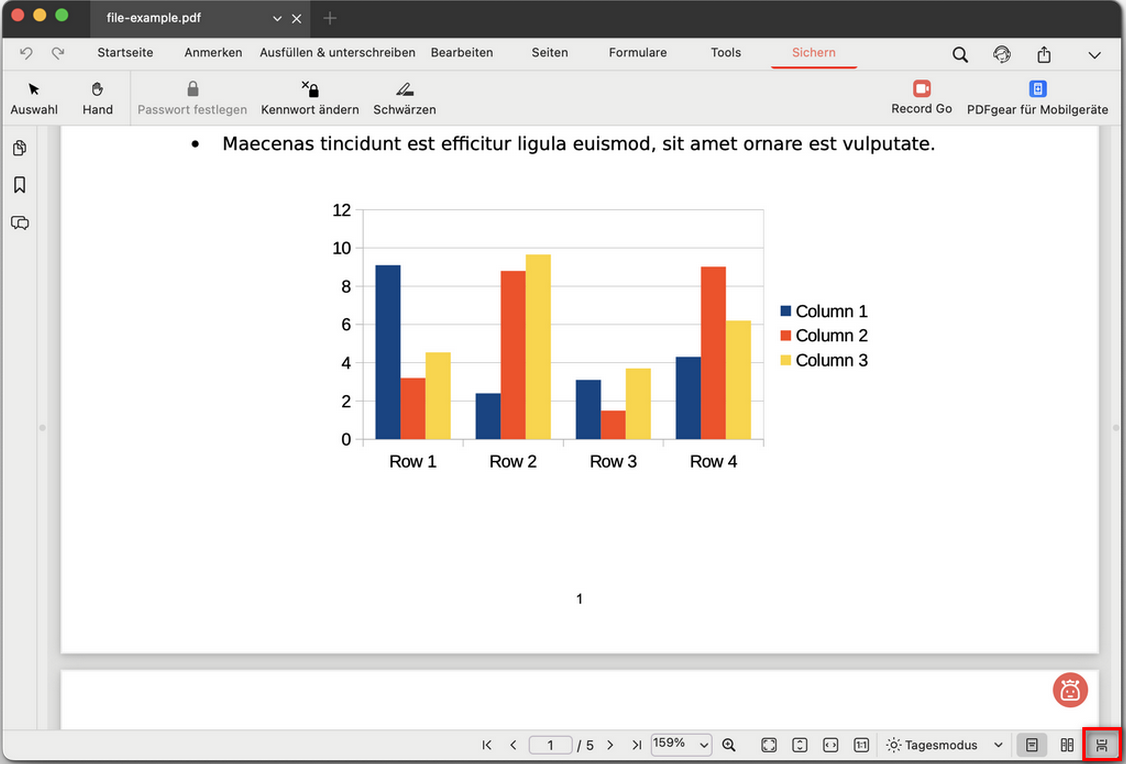Viewport: 1126px width, 764px height.
Task: Open the bookmarks sidebar panel
Action: 19,185
